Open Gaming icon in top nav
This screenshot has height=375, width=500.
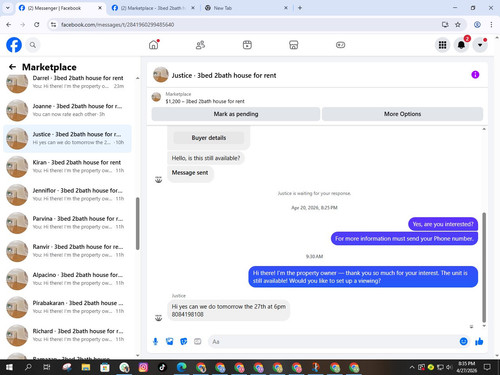coord(340,45)
